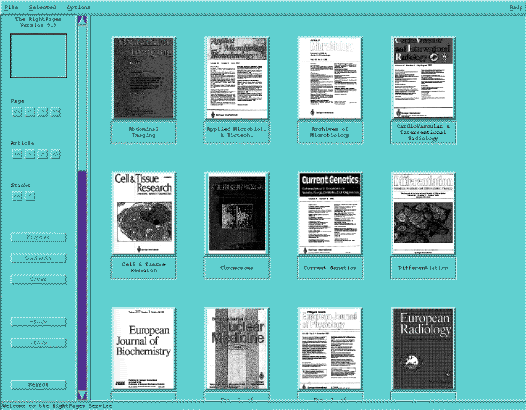Click the purple scrollbar thumb
This screenshot has height=410, width=526.
pos(82,280)
